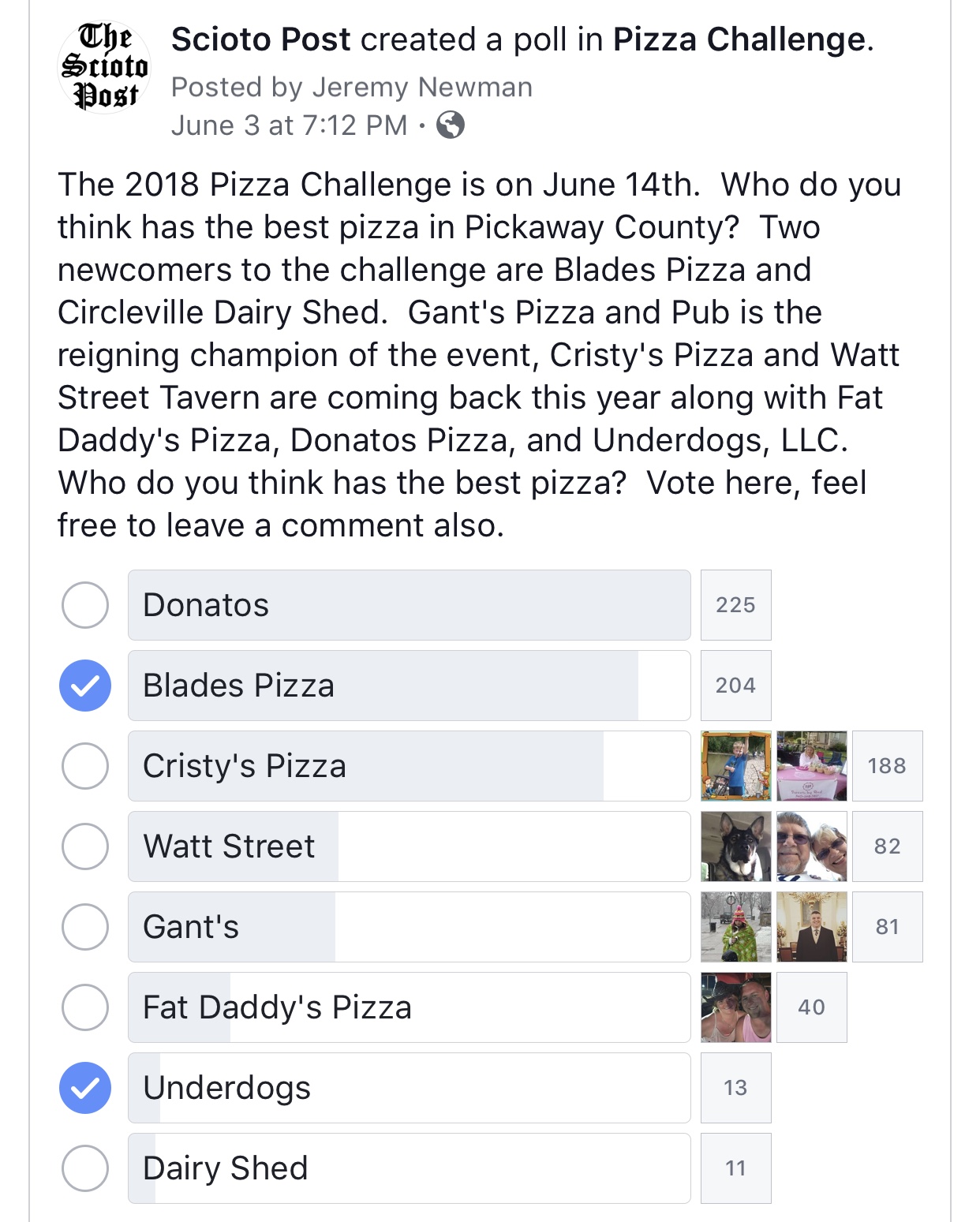Open the Scioto Post page name link
980x1222 pixels.
260,39
